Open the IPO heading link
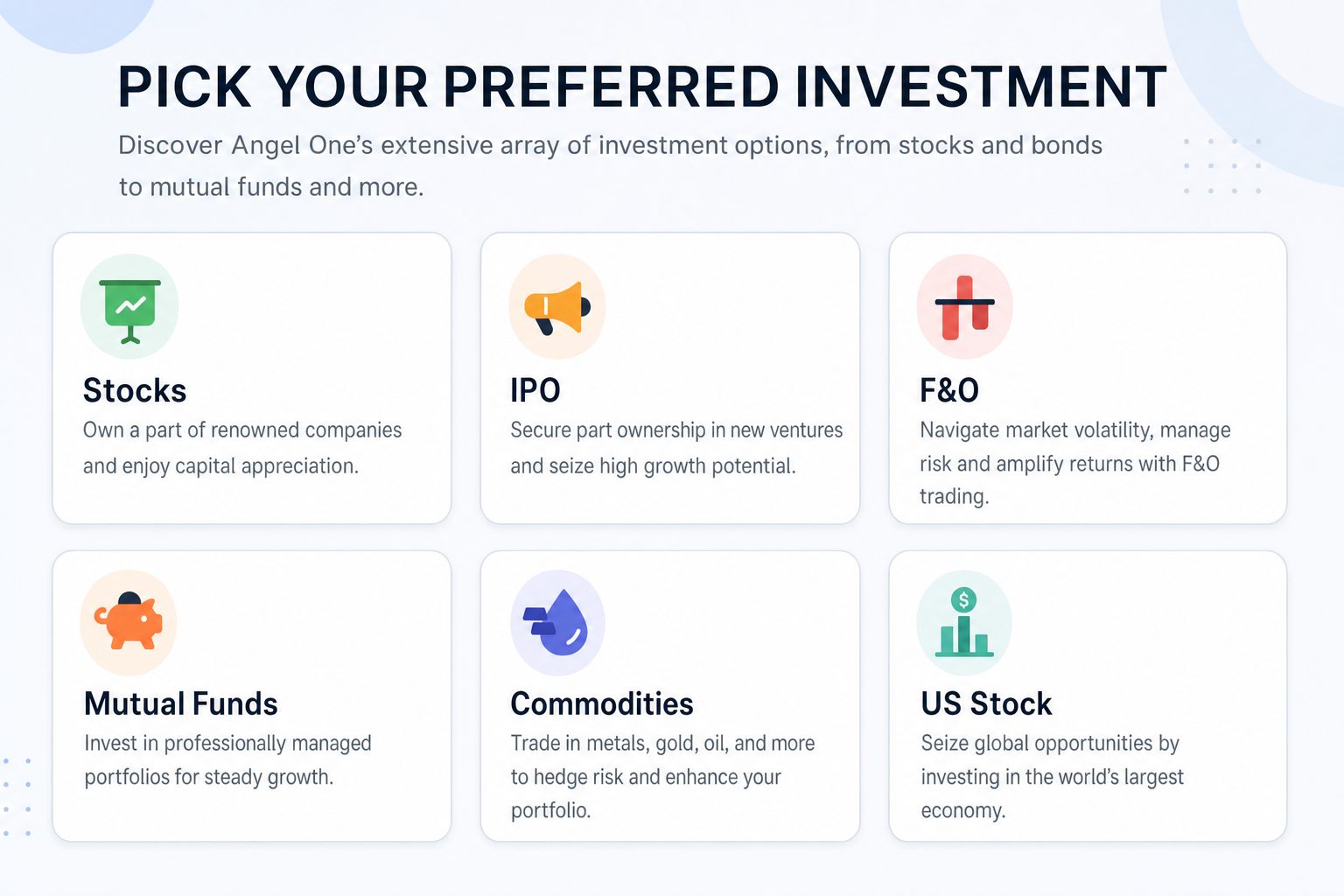The width and height of the screenshot is (1344, 896). tap(535, 390)
